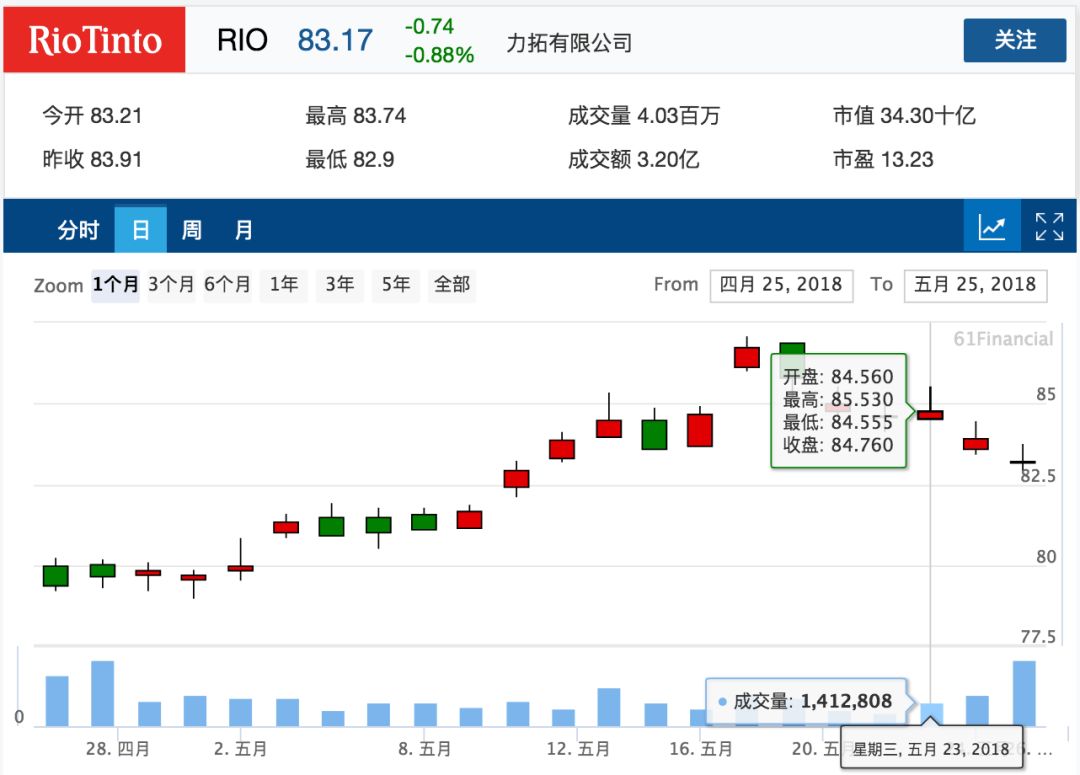The width and height of the screenshot is (1080, 775).
Task: Click the company name 力拓有限公司
Action: (x=569, y=43)
